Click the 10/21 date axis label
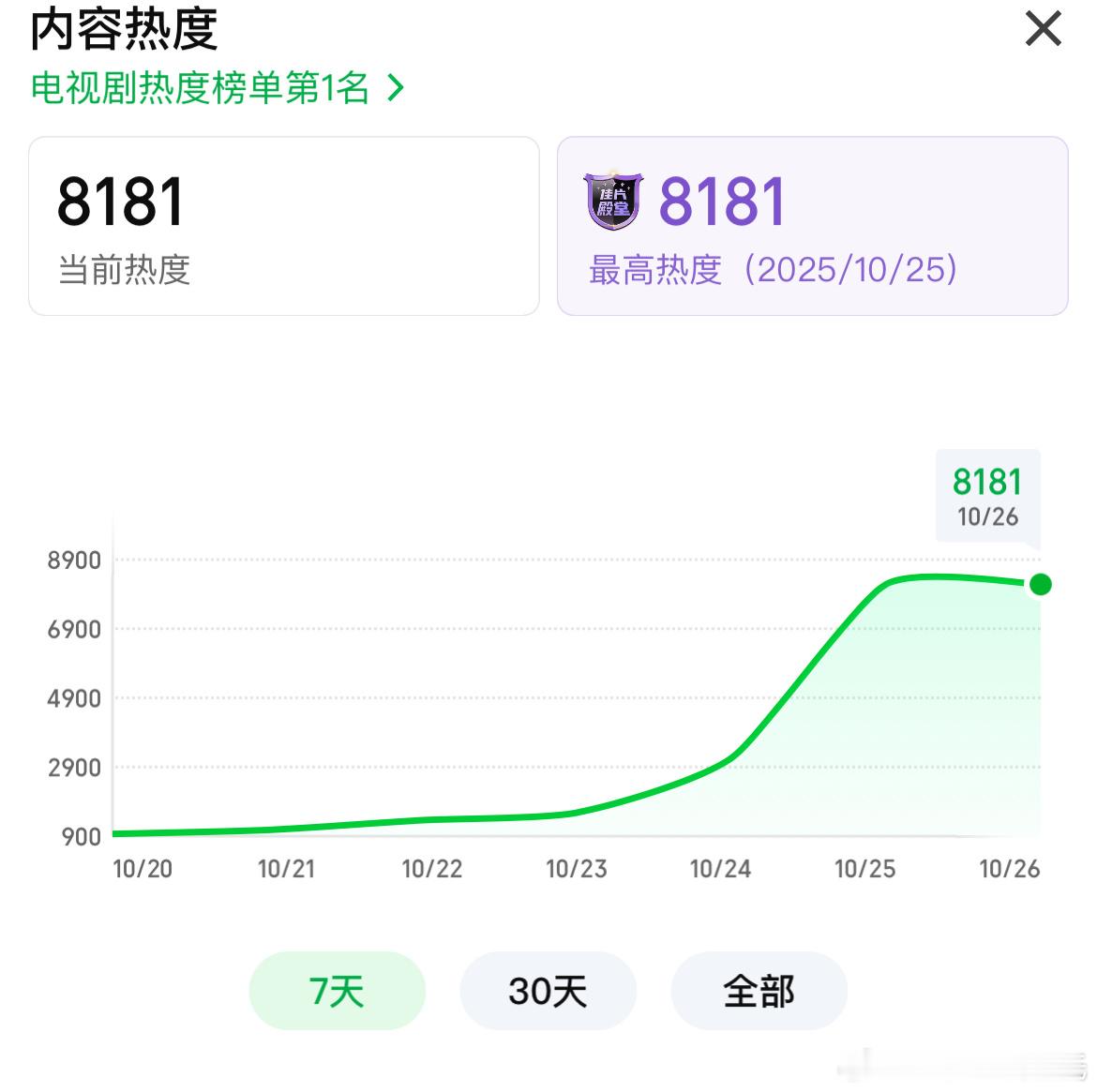Viewport: 1097px width, 1092px height. pos(287,869)
